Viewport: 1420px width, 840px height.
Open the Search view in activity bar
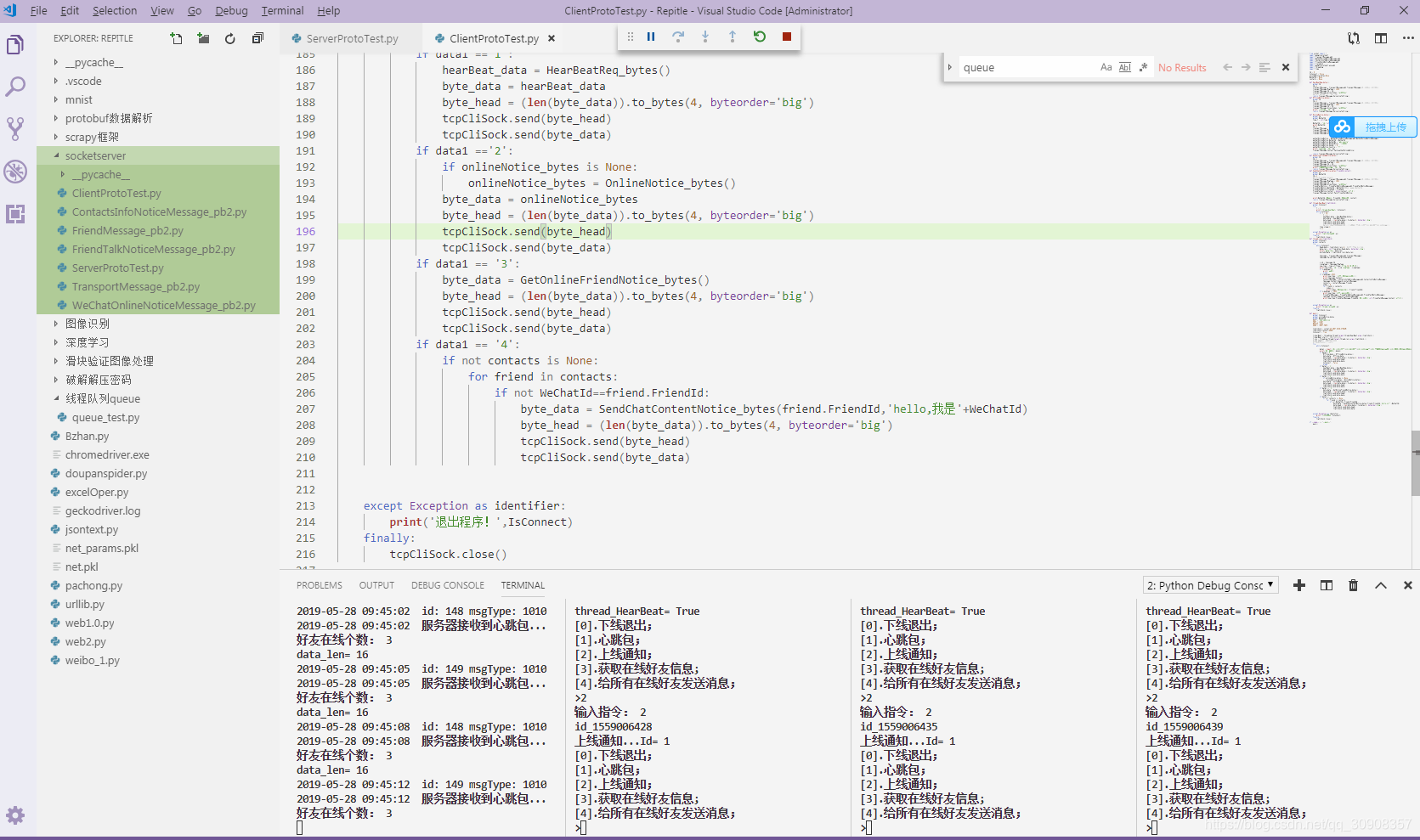pos(15,86)
